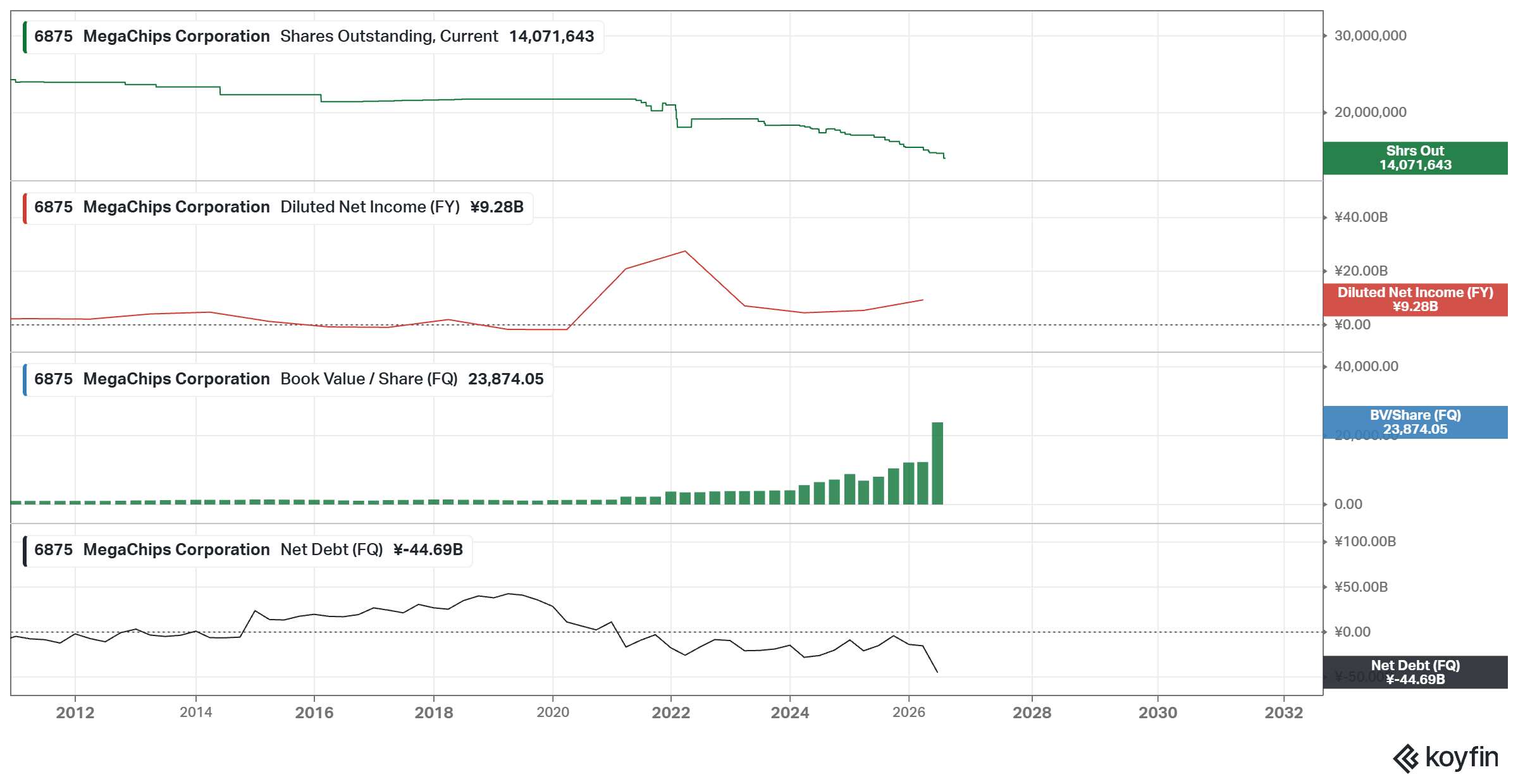The width and height of the screenshot is (1518, 784).
Task: Select the 'Book Value / Share (FQ)' legend label
Action: tap(369, 379)
